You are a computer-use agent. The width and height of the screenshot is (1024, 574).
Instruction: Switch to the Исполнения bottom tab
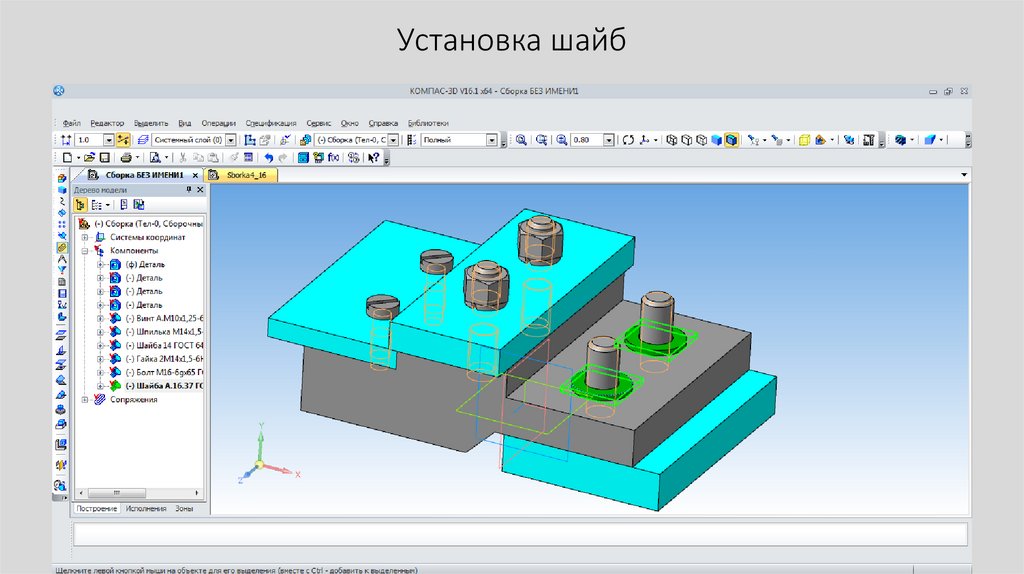(146, 508)
